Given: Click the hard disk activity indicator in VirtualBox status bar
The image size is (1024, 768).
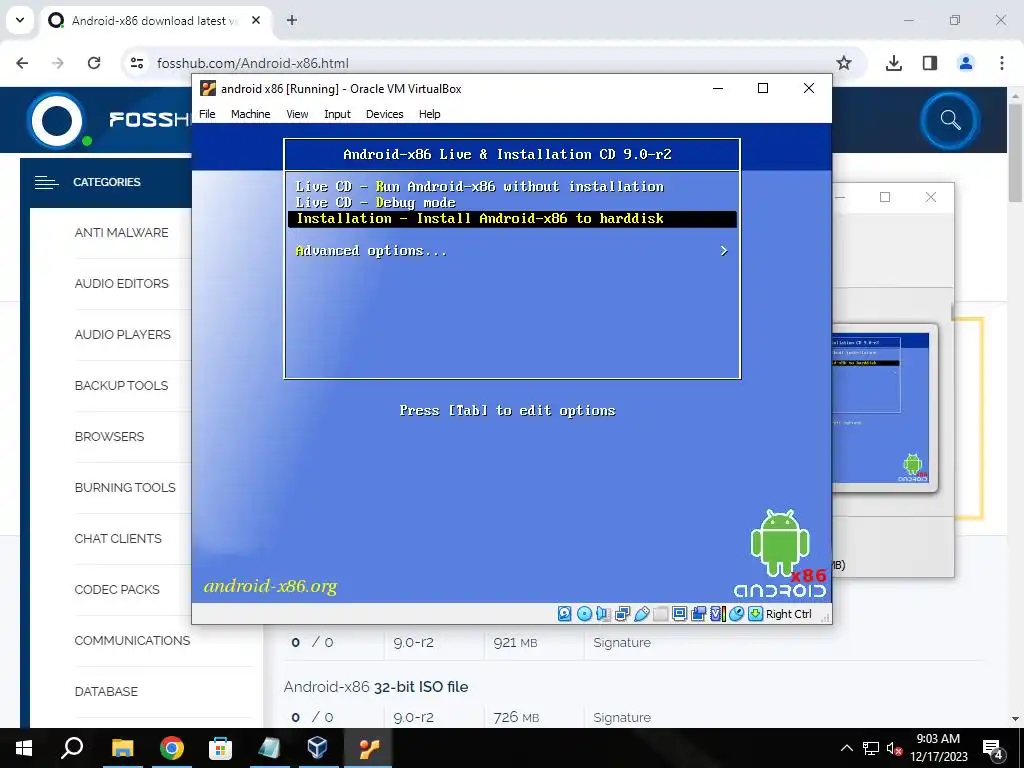Looking at the screenshot, I should [565, 614].
